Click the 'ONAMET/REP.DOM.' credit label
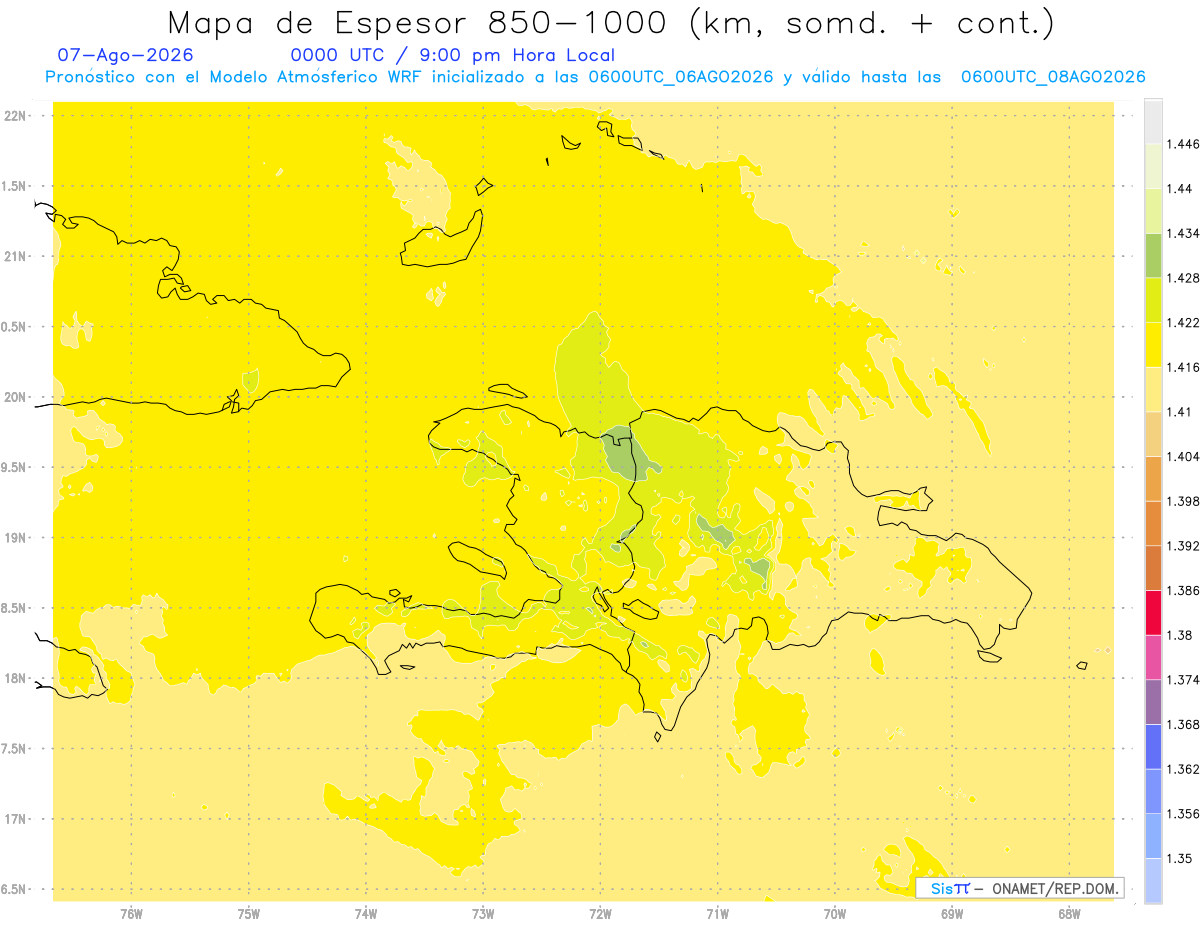1200x927 pixels. click(1056, 888)
